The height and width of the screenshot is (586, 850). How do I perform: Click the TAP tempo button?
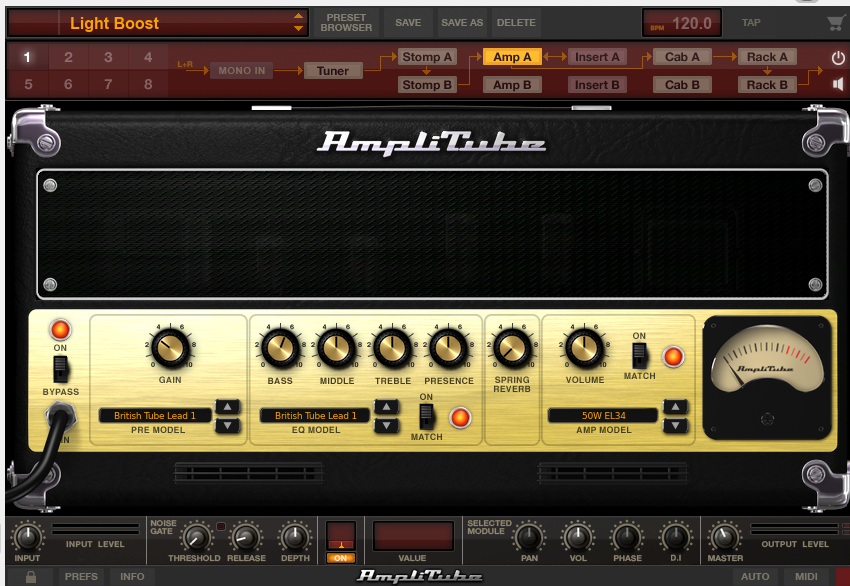[751, 23]
